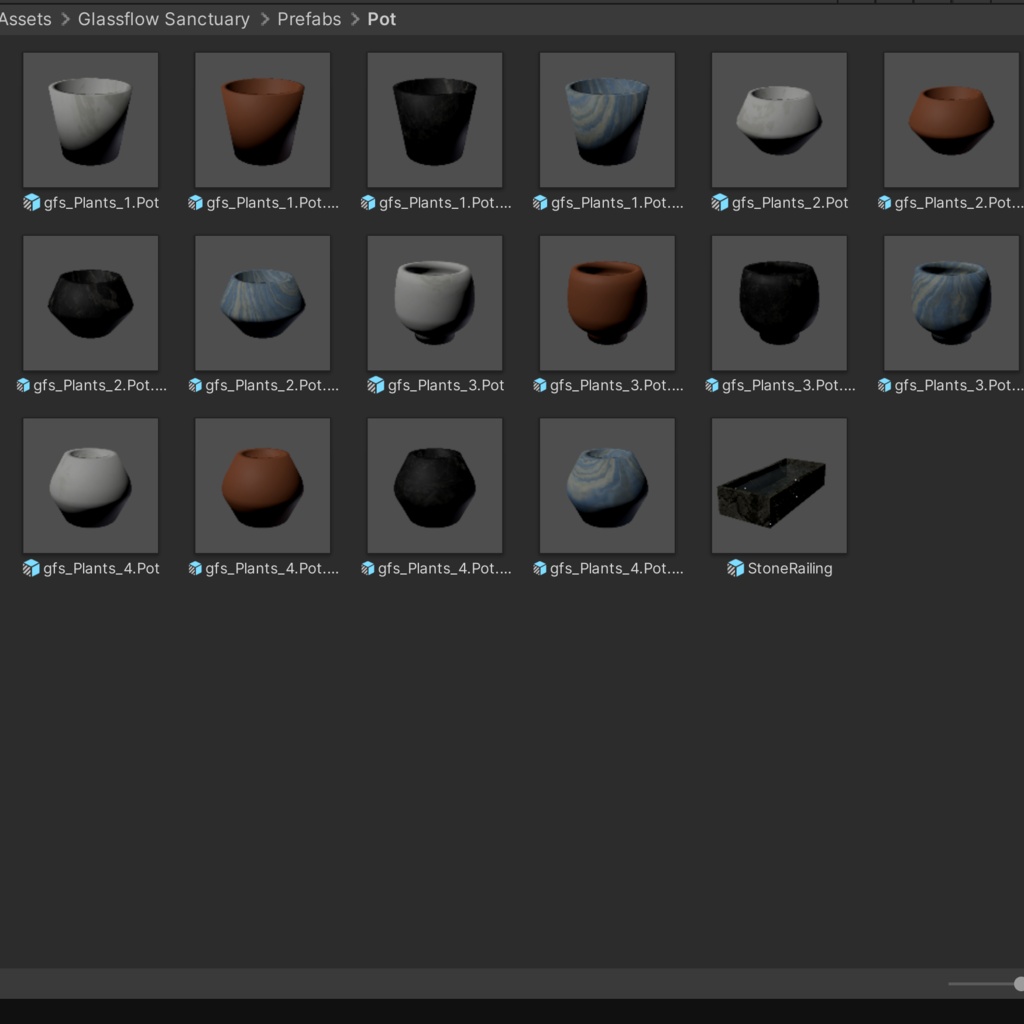
Task: Click the prefab cube icon beside gfs_Plants_3.Pot
Action: [x=376, y=385]
